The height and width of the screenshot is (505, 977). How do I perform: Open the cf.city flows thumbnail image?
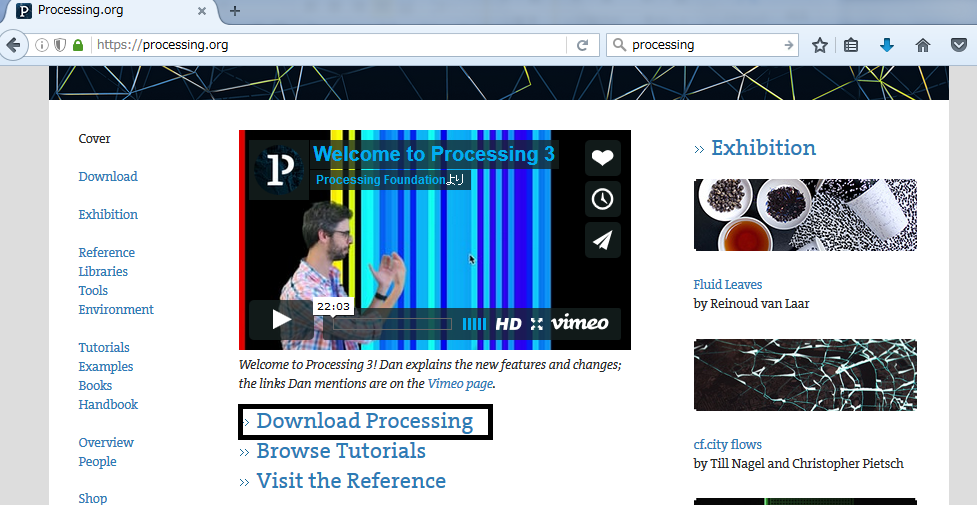(805, 375)
